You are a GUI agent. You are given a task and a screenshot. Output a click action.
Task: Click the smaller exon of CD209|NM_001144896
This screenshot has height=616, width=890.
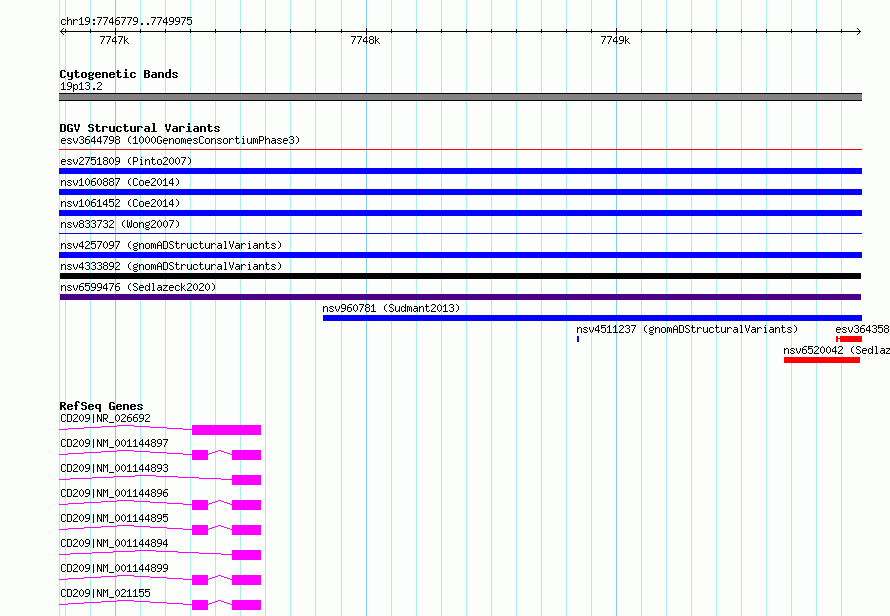200,505
